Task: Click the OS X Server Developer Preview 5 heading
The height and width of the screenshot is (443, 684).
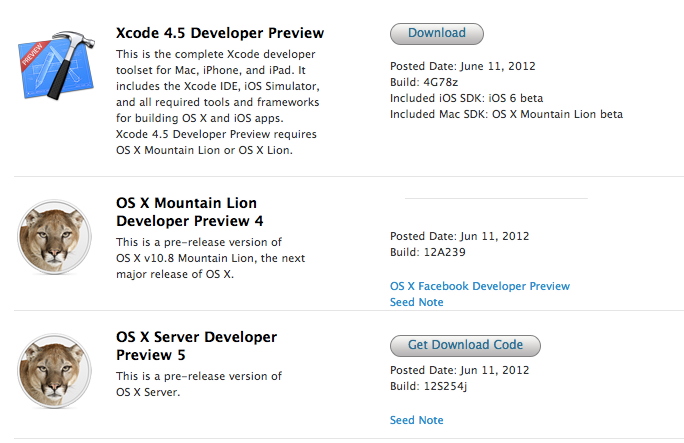Action: tap(196, 346)
